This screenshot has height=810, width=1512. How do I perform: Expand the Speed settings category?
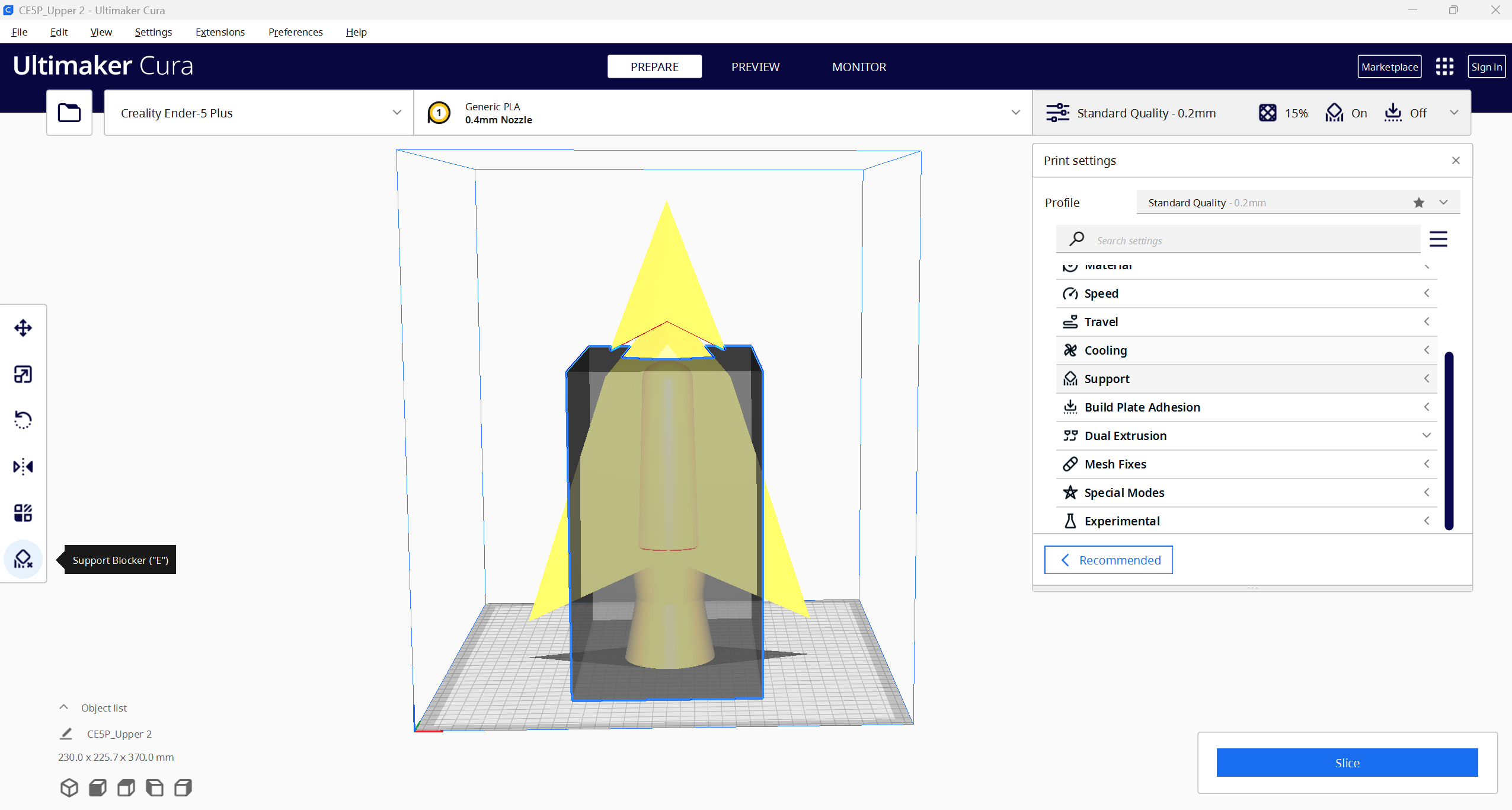(1246, 294)
